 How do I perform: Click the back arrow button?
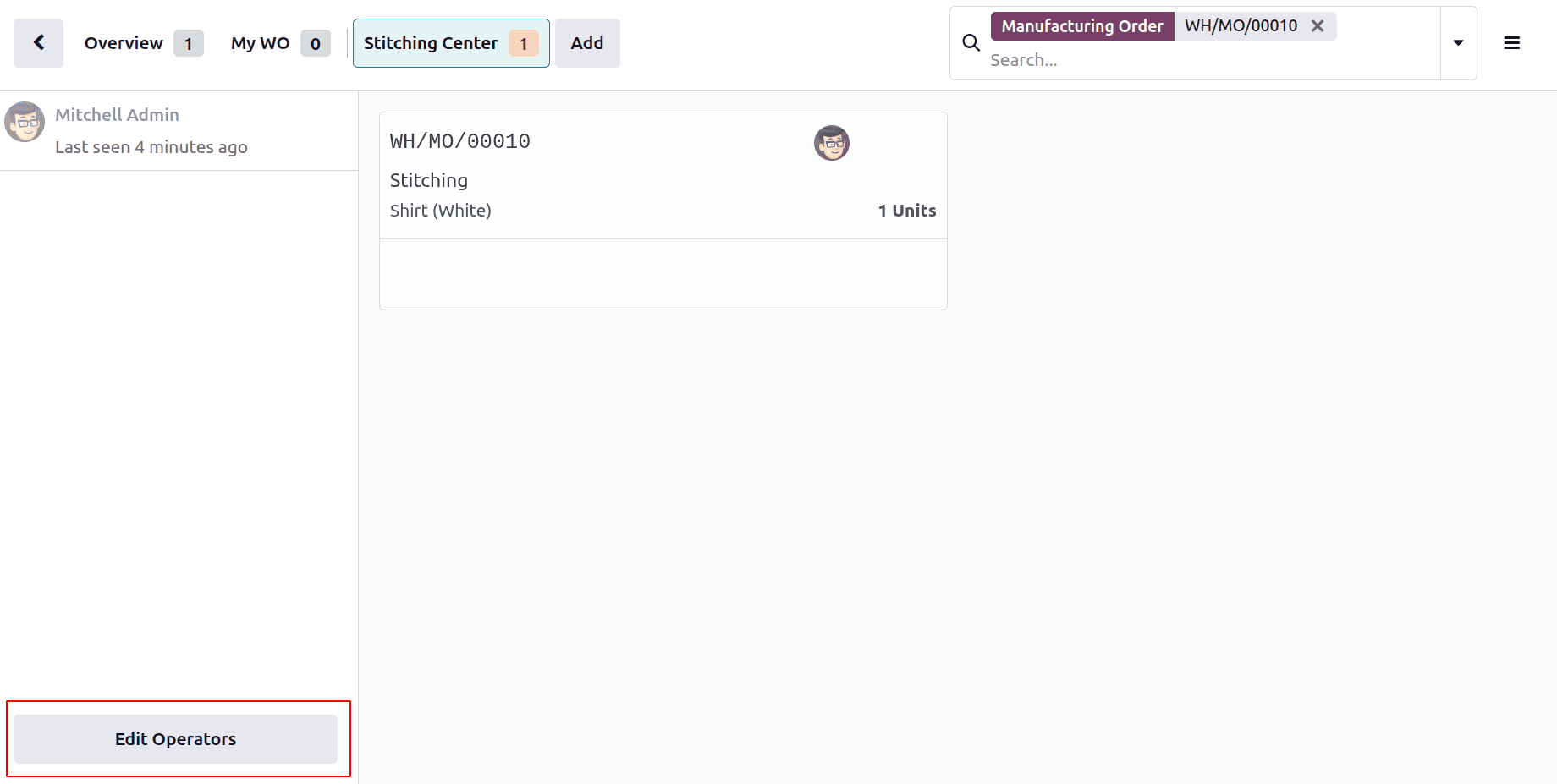pos(38,43)
